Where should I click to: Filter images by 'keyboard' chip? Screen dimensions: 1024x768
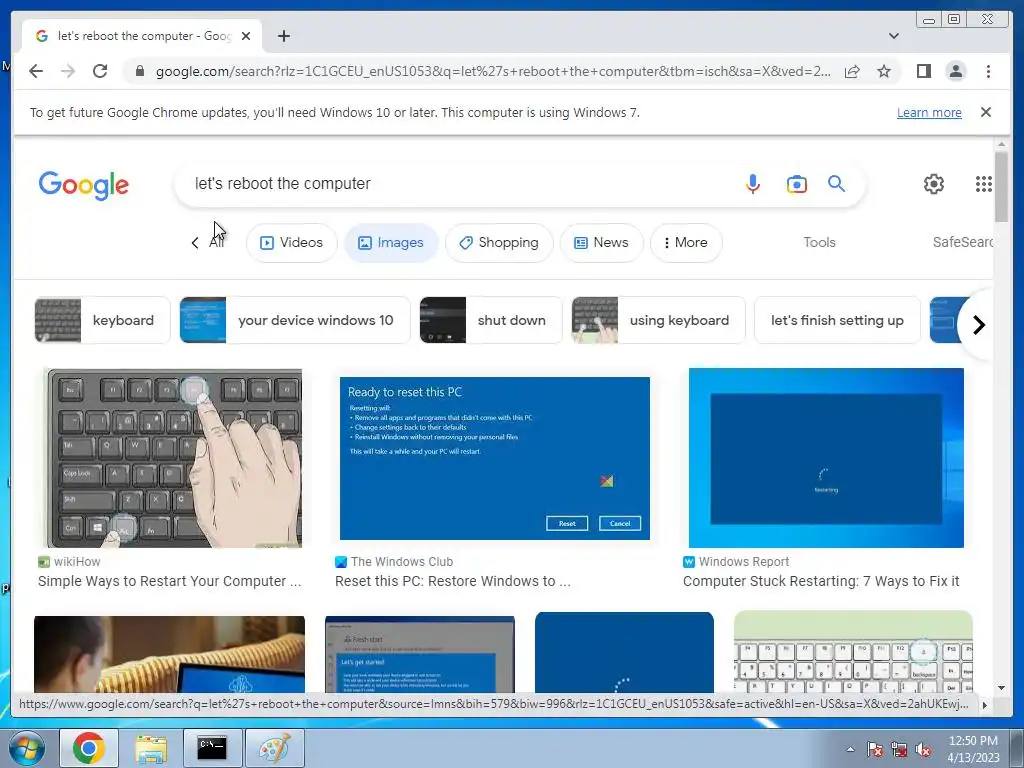(x=103, y=320)
